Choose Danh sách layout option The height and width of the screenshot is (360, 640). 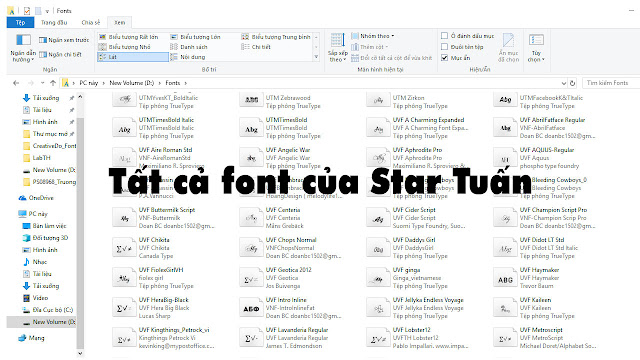(x=189, y=47)
